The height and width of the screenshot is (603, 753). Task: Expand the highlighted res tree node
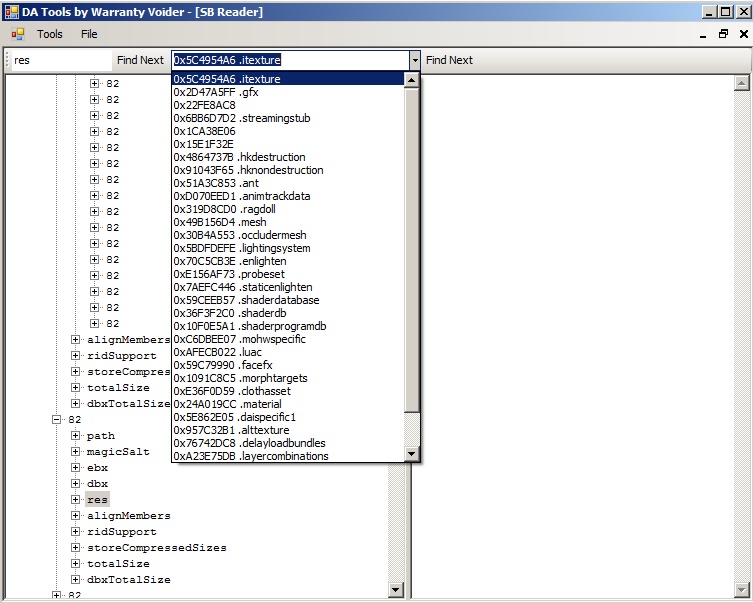click(x=76, y=500)
